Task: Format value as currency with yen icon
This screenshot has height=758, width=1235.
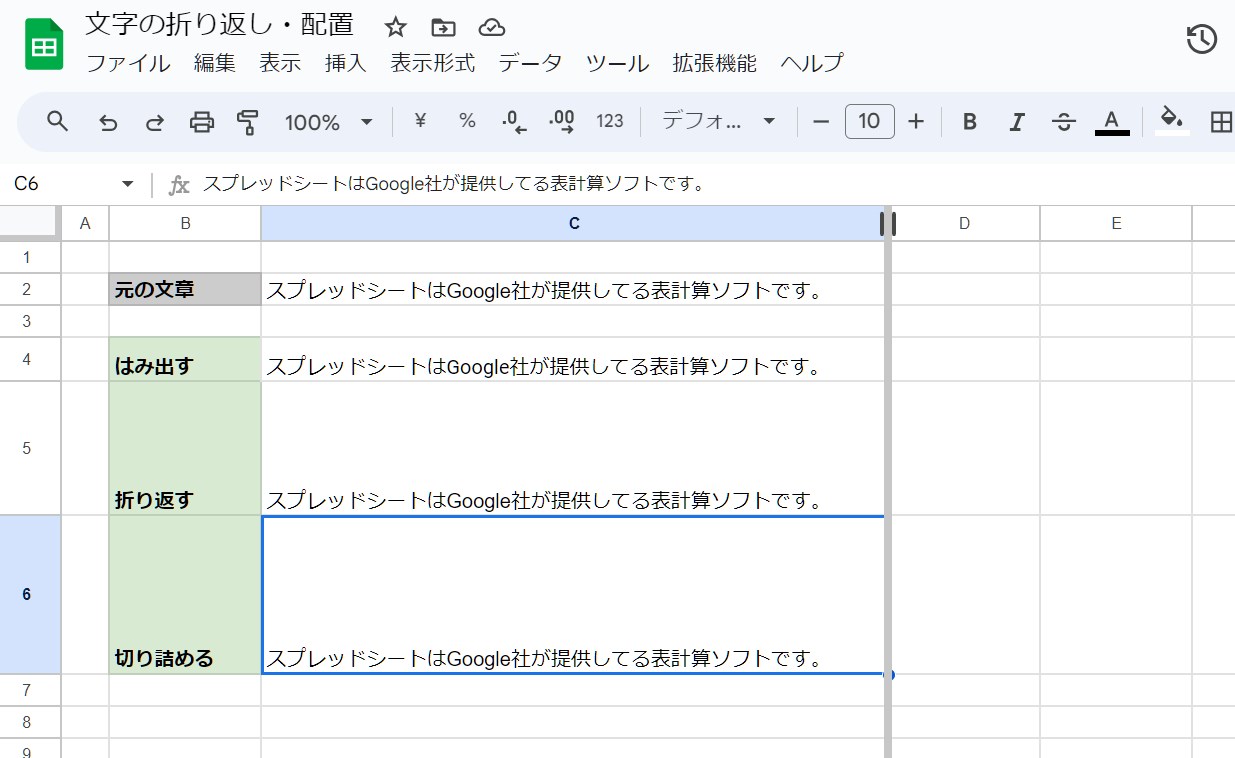Action: coord(419,121)
